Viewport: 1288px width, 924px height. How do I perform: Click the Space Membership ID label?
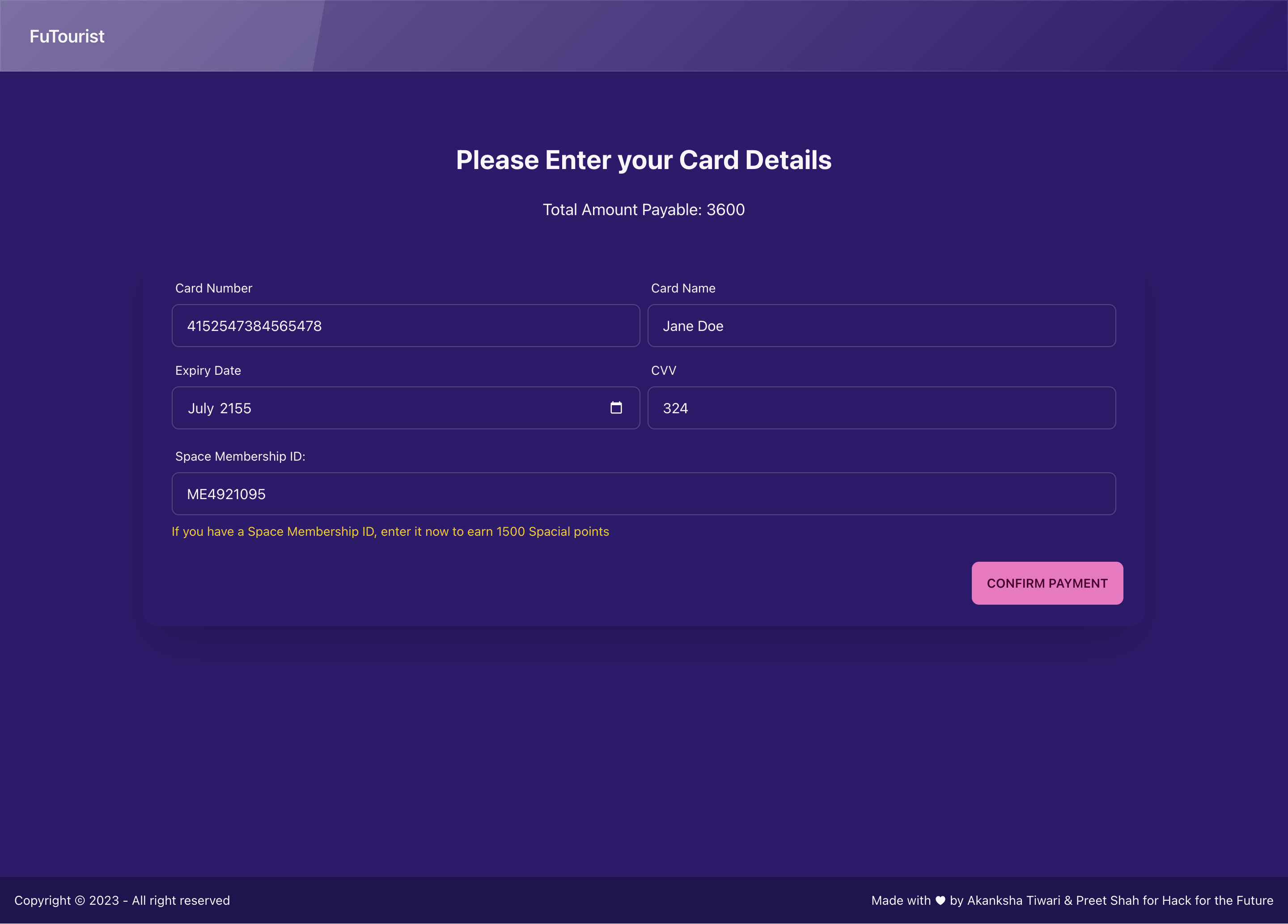click(x=240, y=457)
